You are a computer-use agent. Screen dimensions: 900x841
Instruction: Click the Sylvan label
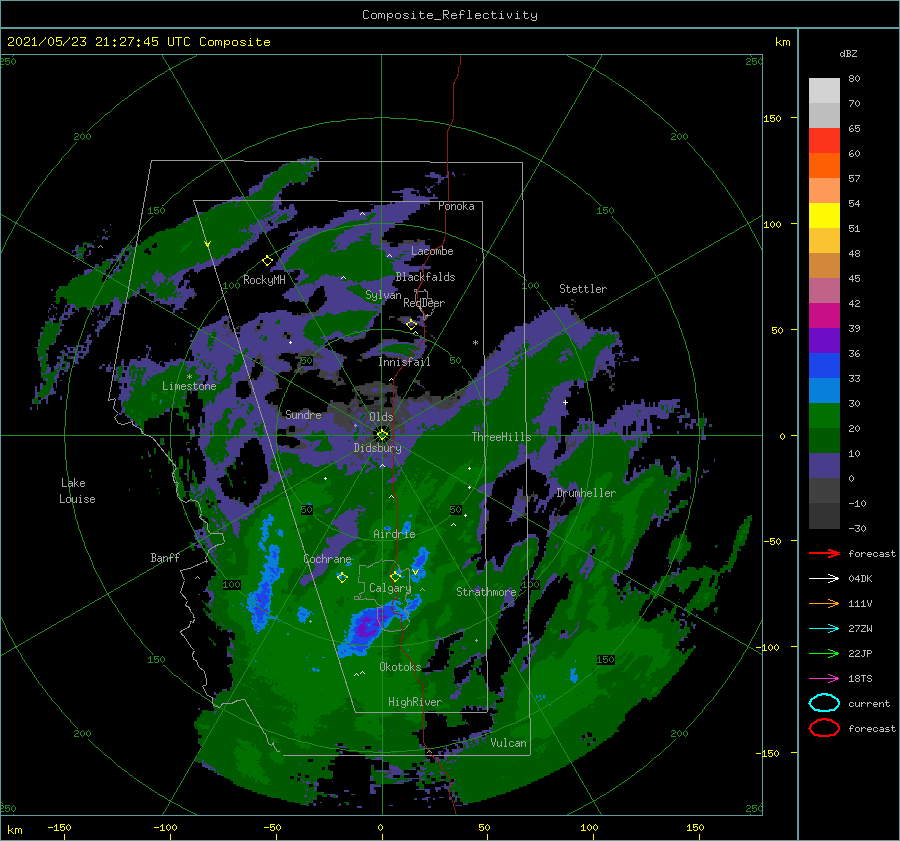383,295
